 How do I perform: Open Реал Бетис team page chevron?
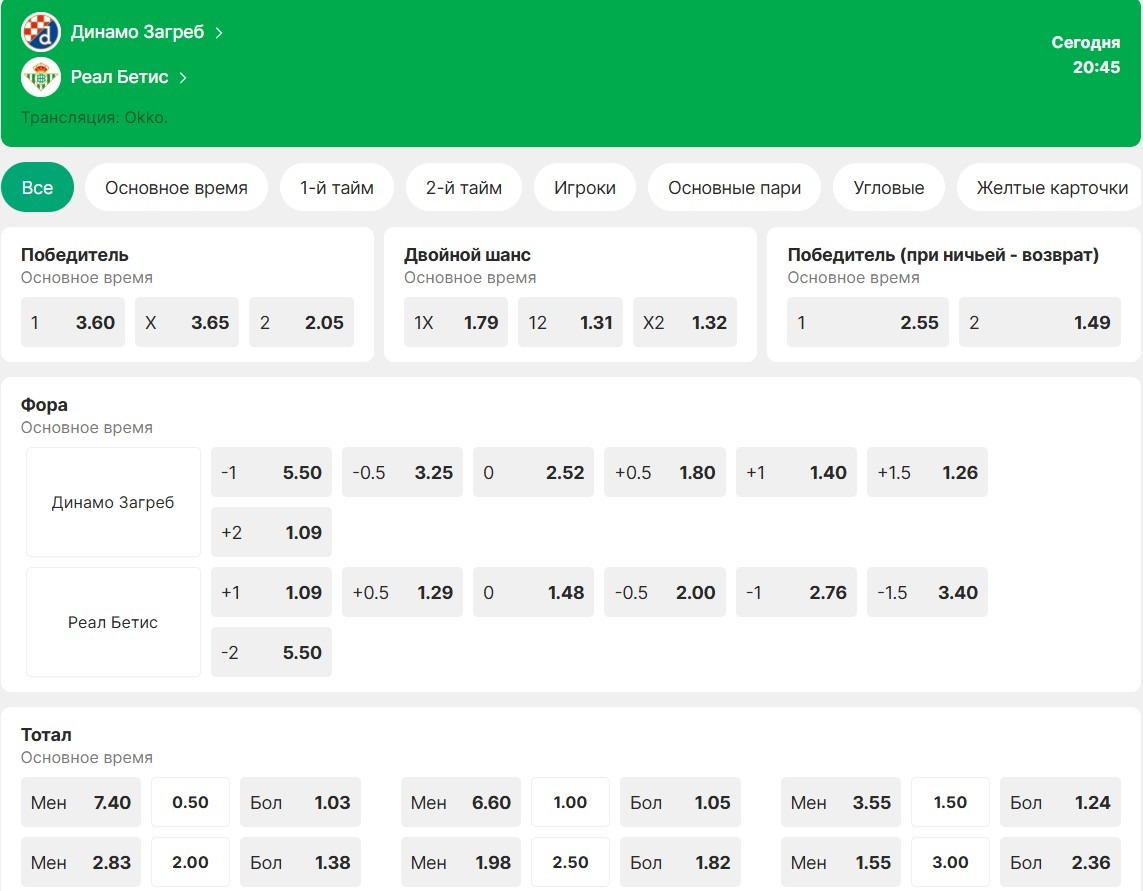[183, 77]
